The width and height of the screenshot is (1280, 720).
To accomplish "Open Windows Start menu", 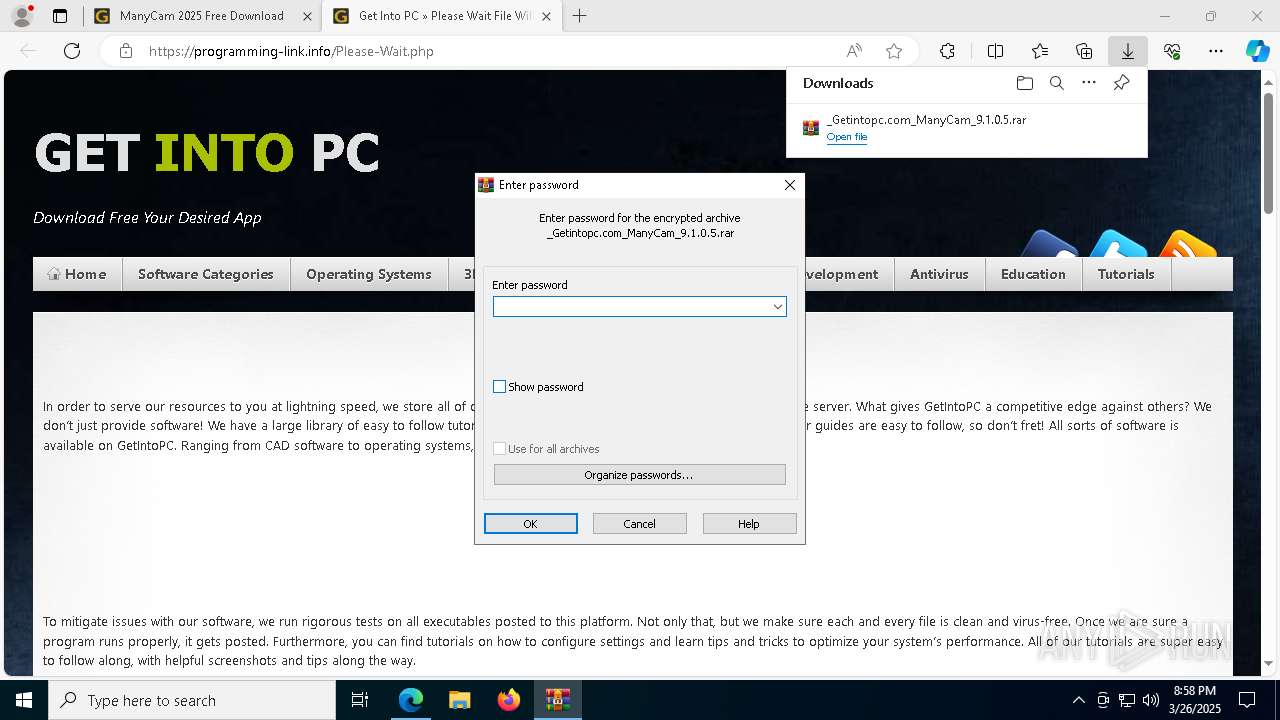I will pos(24,700).
